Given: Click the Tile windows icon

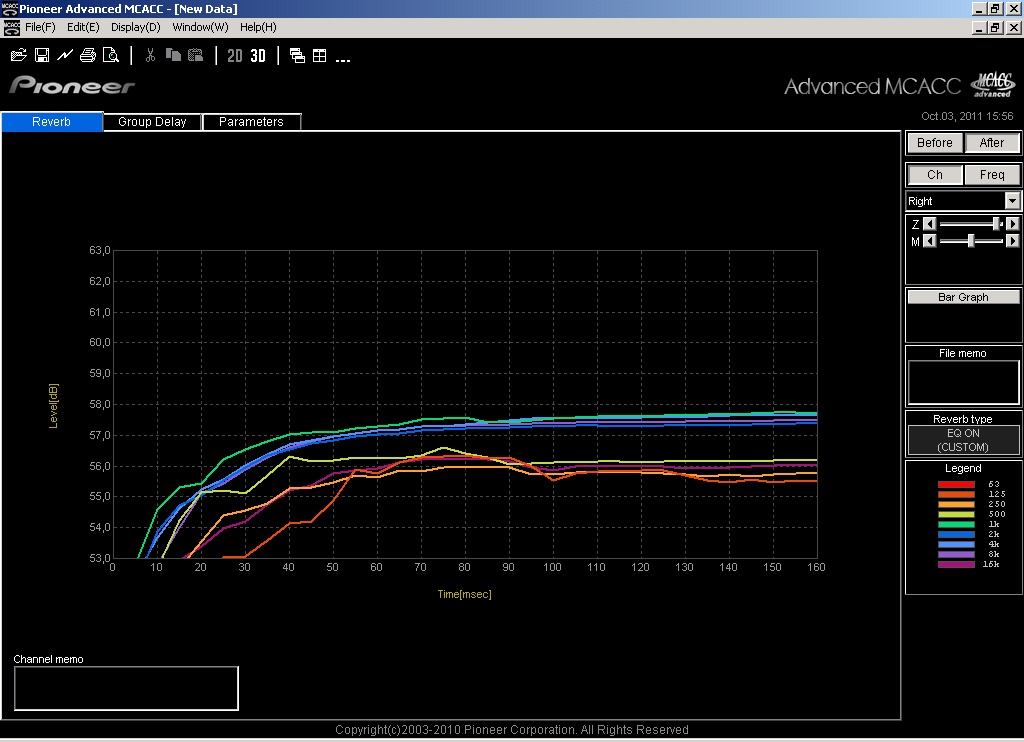Looking at the screenshot, I should 320,56.
